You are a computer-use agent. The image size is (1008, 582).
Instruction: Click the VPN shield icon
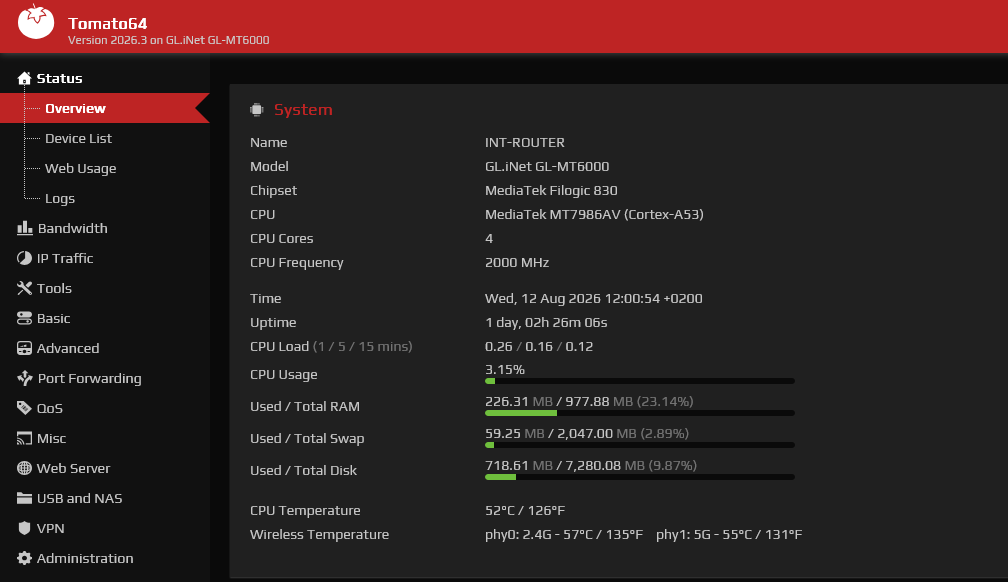pyautogui.click(x=24, y=528)
